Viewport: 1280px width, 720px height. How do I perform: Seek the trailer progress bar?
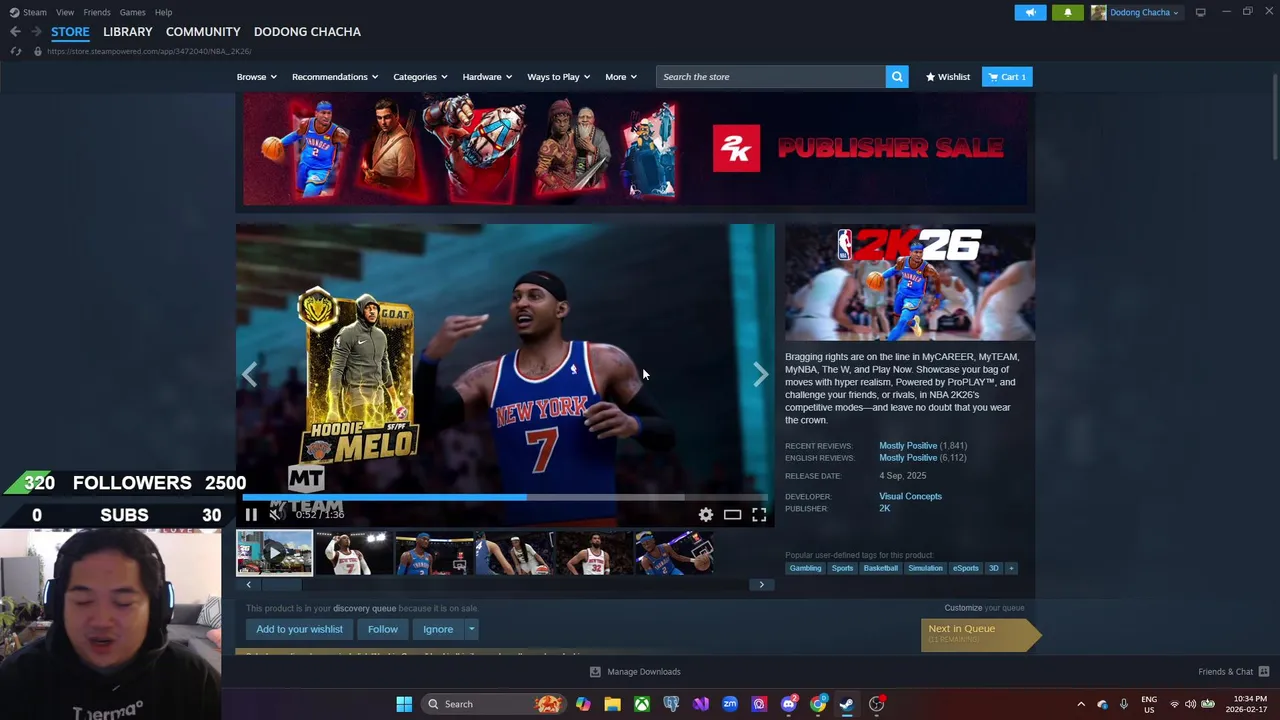point(505,497)
